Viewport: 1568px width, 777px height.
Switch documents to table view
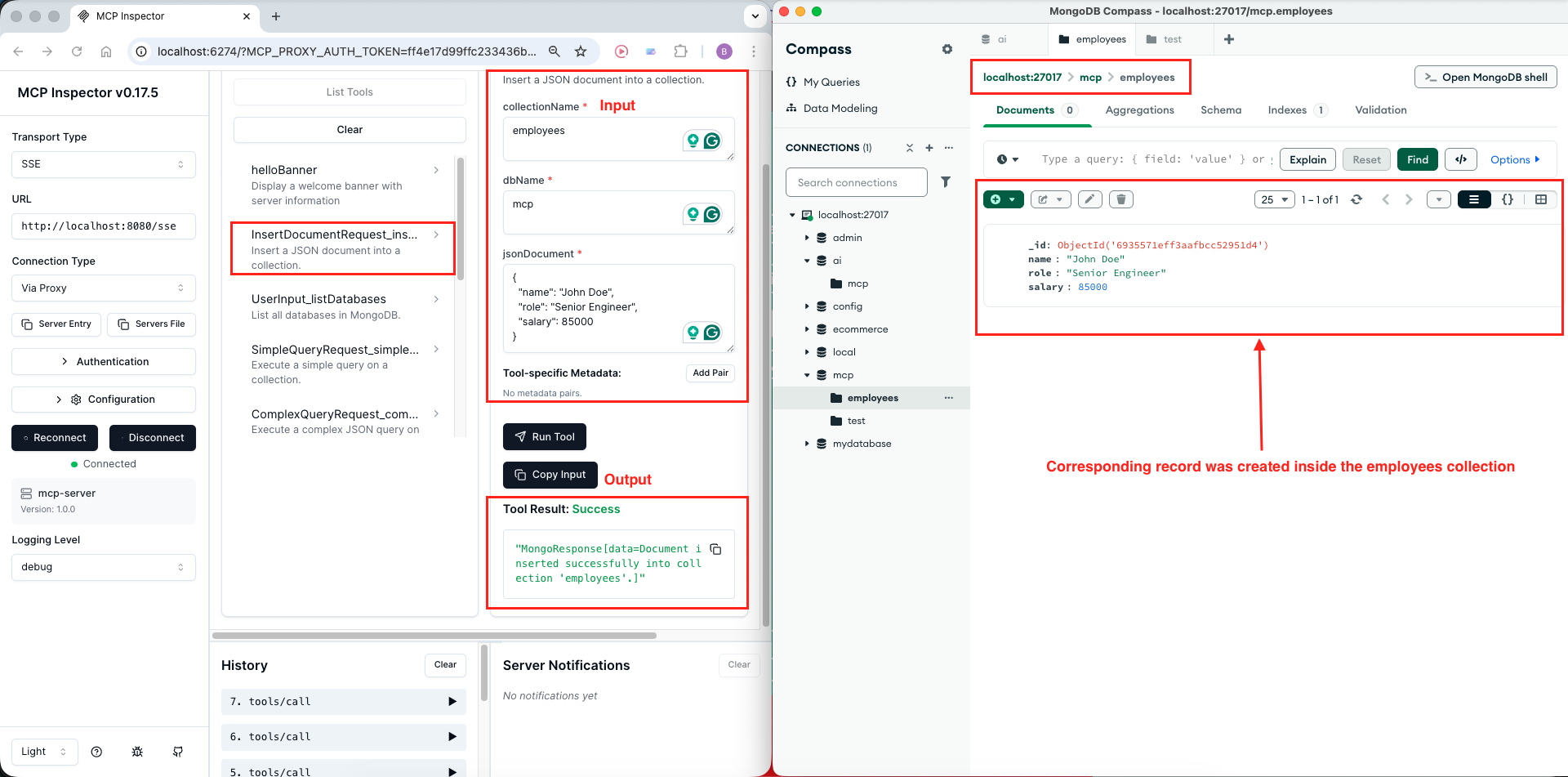pyautogui.click(x=1540, y=199)
